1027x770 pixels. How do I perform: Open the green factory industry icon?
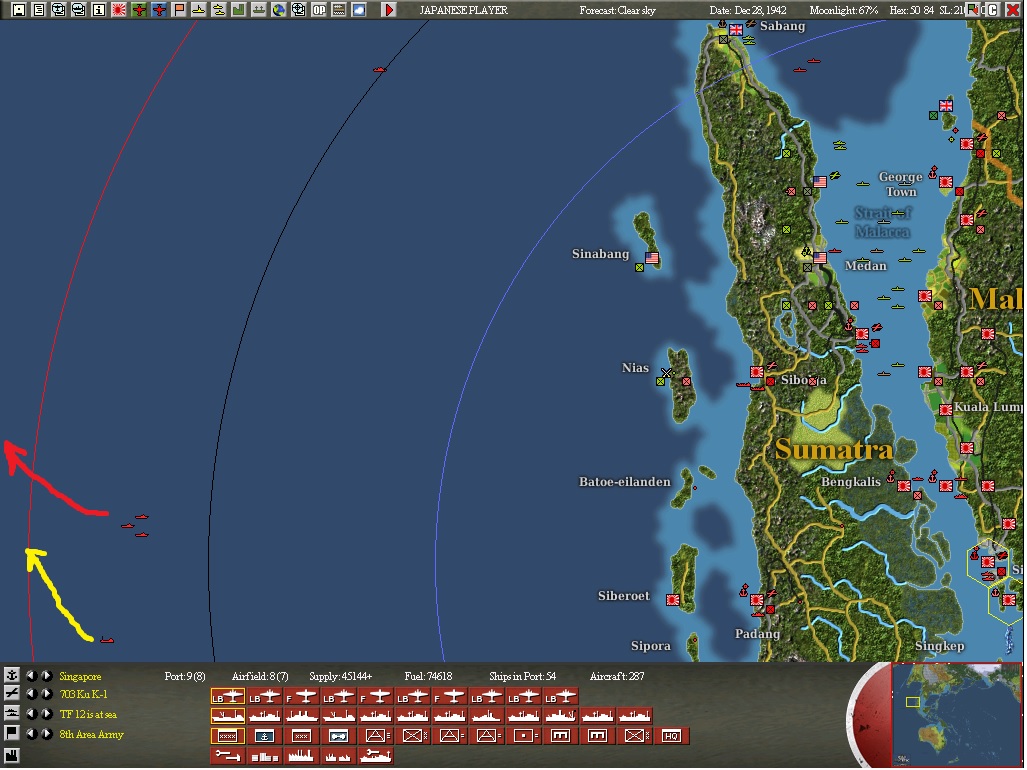[238, 10]
